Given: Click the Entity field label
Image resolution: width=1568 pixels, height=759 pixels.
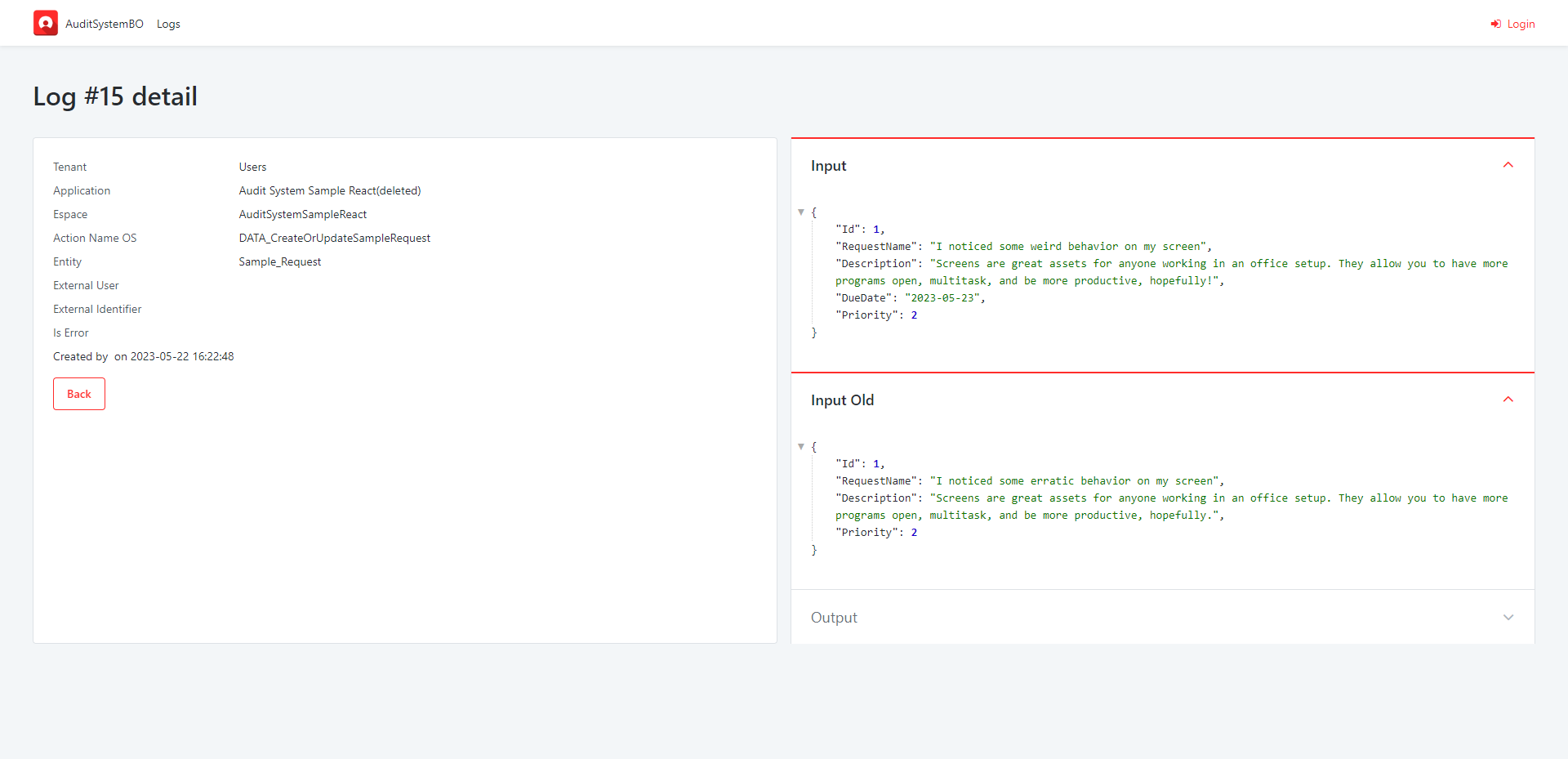Looking at the screenshot, I should coord(67,261).
